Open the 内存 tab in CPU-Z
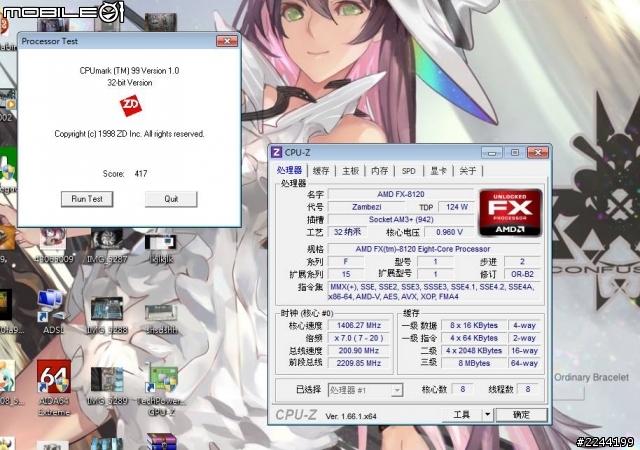The image size is (640, 450). click(380, 171)
